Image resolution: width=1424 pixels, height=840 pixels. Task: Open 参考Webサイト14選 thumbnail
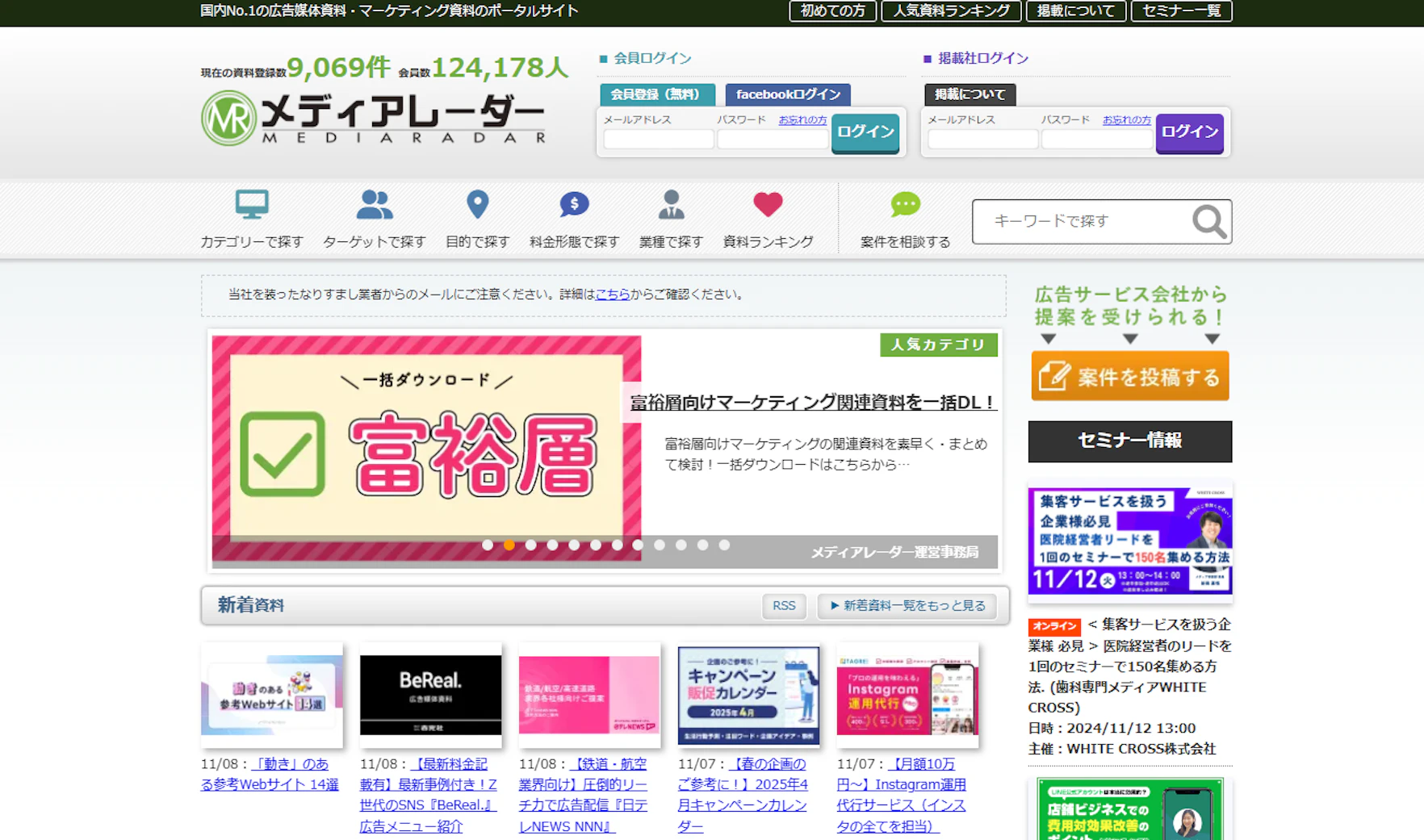coord(271,695)
